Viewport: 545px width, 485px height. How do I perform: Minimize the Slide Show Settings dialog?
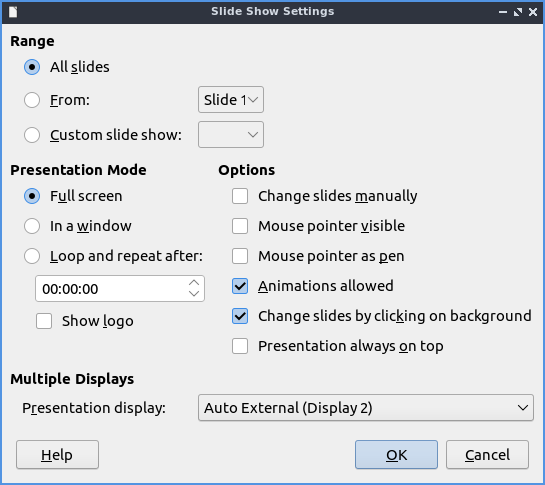click(503, 12)
